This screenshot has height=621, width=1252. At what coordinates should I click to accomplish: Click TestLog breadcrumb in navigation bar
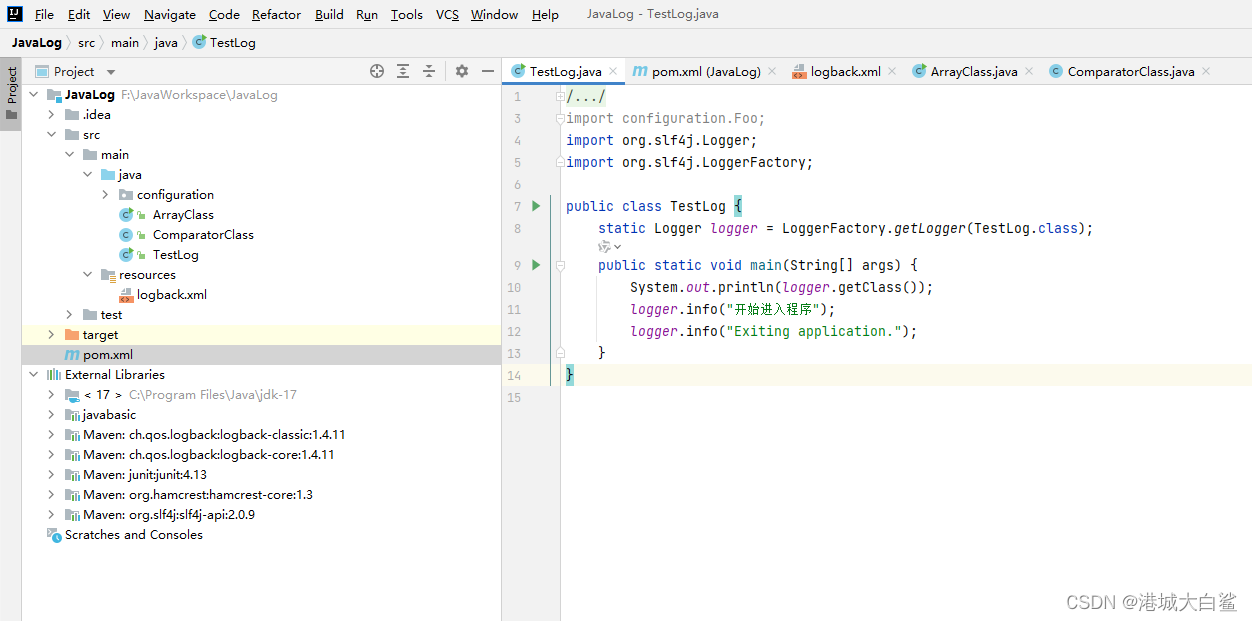224,42
